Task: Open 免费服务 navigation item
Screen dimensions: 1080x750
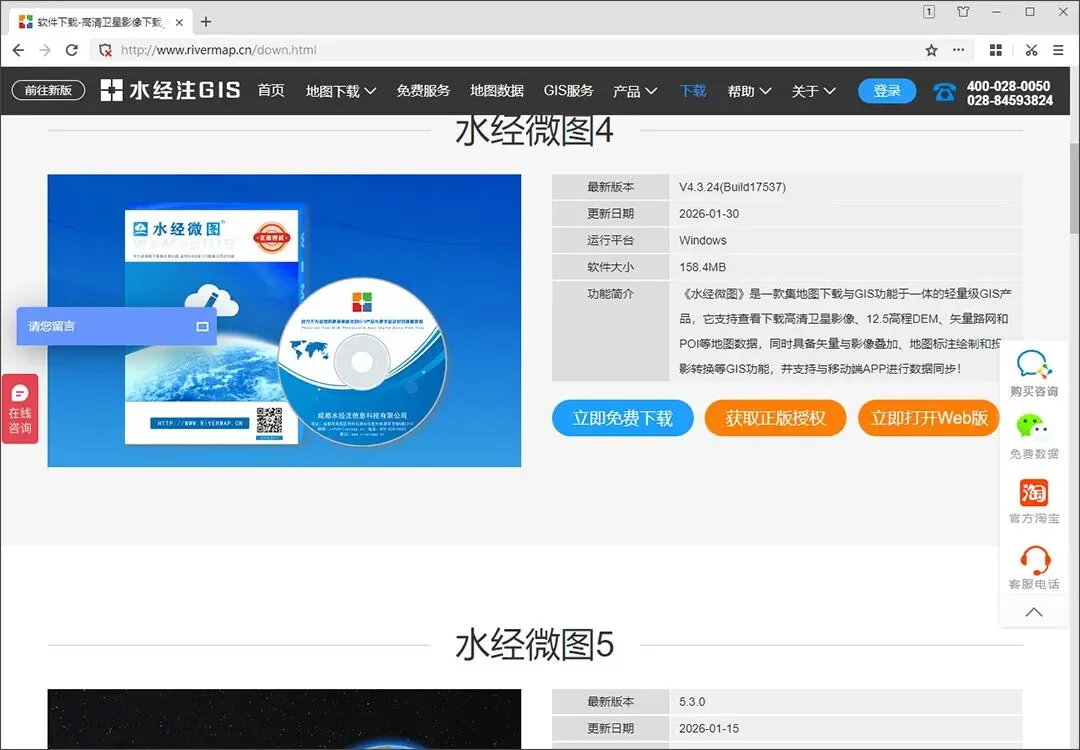Action: coord(423,91)
